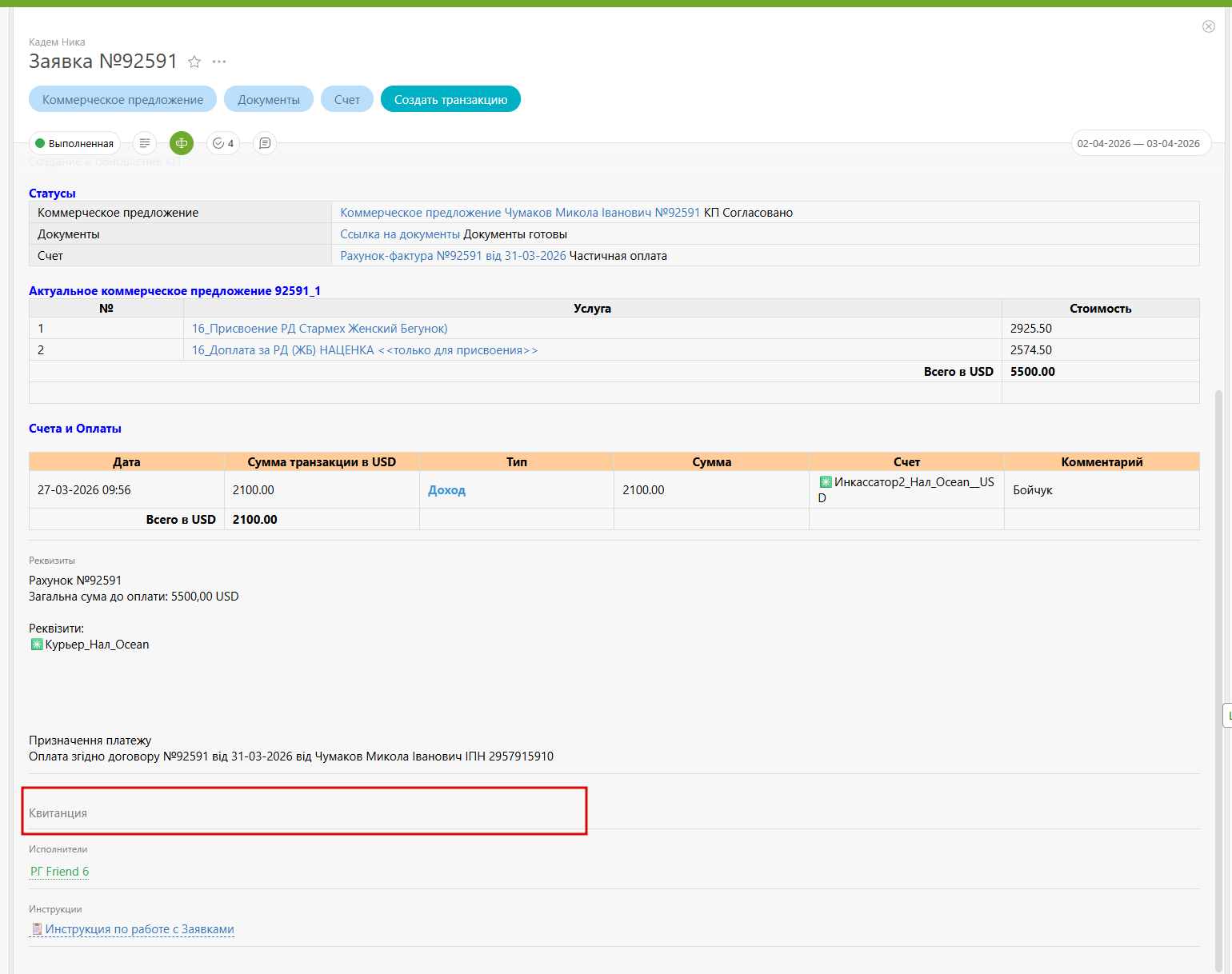Image resolution: width=1232 pixels, height=974 pixels.
Task: Click the Курьер_Нал_Ocean requisites icon
Action: point(37,645)
